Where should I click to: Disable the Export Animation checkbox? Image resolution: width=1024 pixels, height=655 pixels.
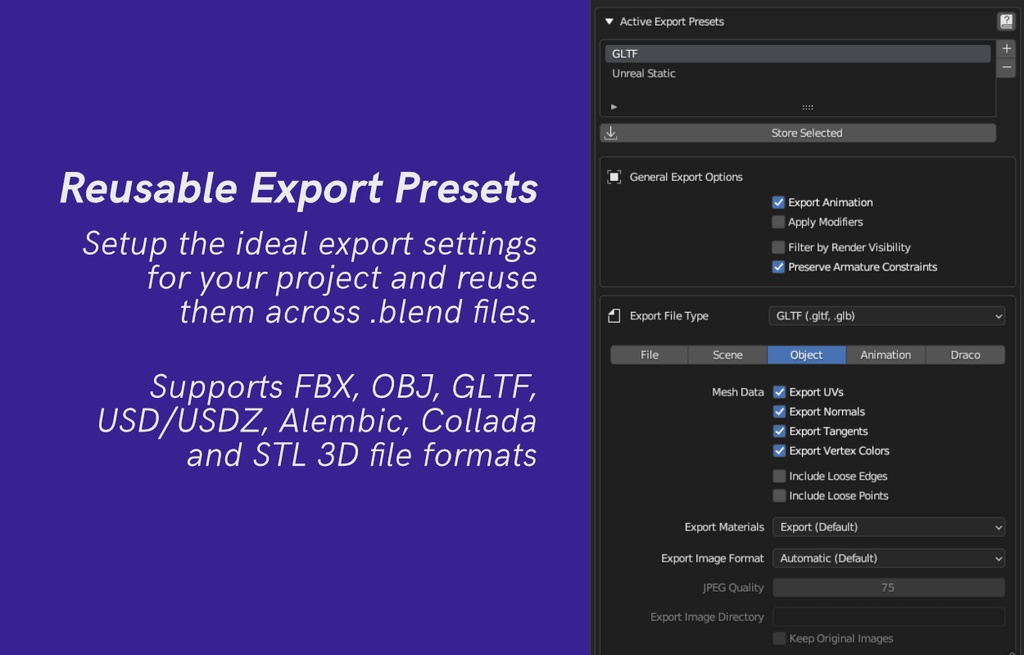[779, 202]
